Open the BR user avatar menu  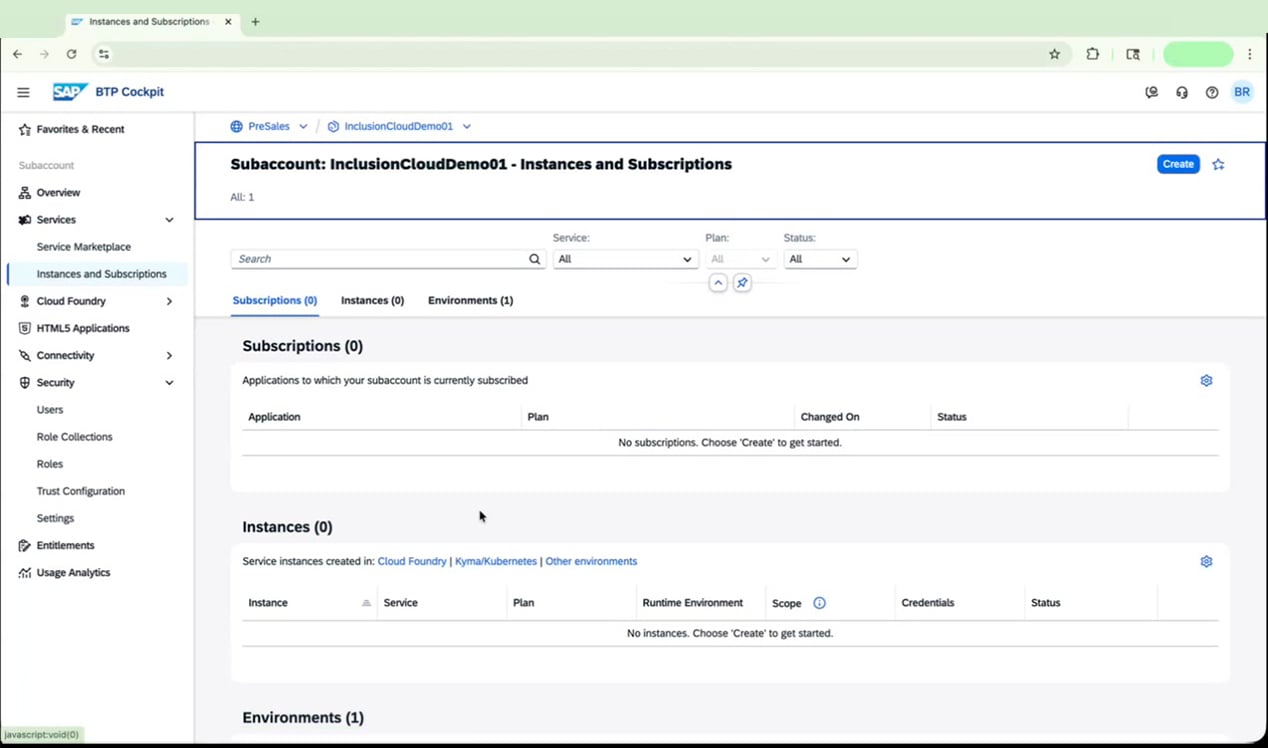point(1242,92)
